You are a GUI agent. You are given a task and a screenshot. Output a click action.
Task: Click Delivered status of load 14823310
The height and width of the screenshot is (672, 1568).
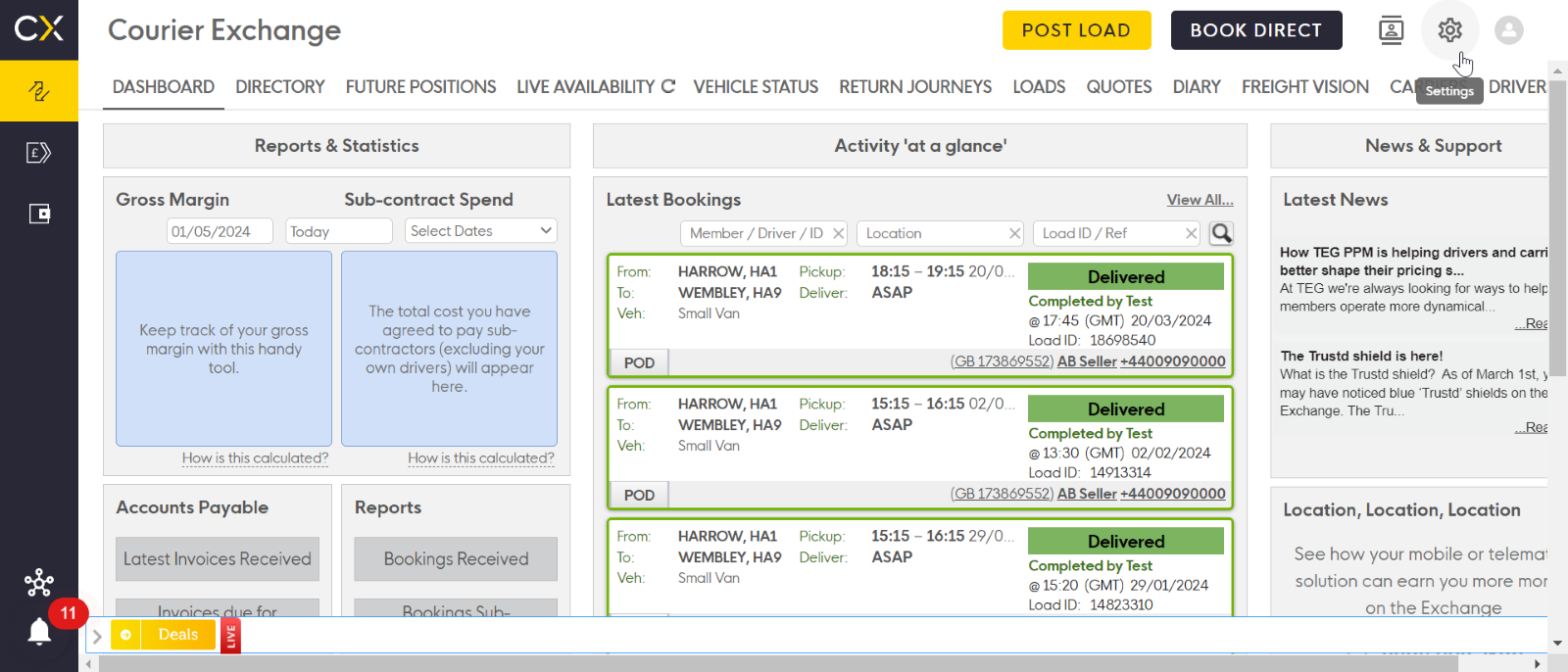[x=1126, y=541]
